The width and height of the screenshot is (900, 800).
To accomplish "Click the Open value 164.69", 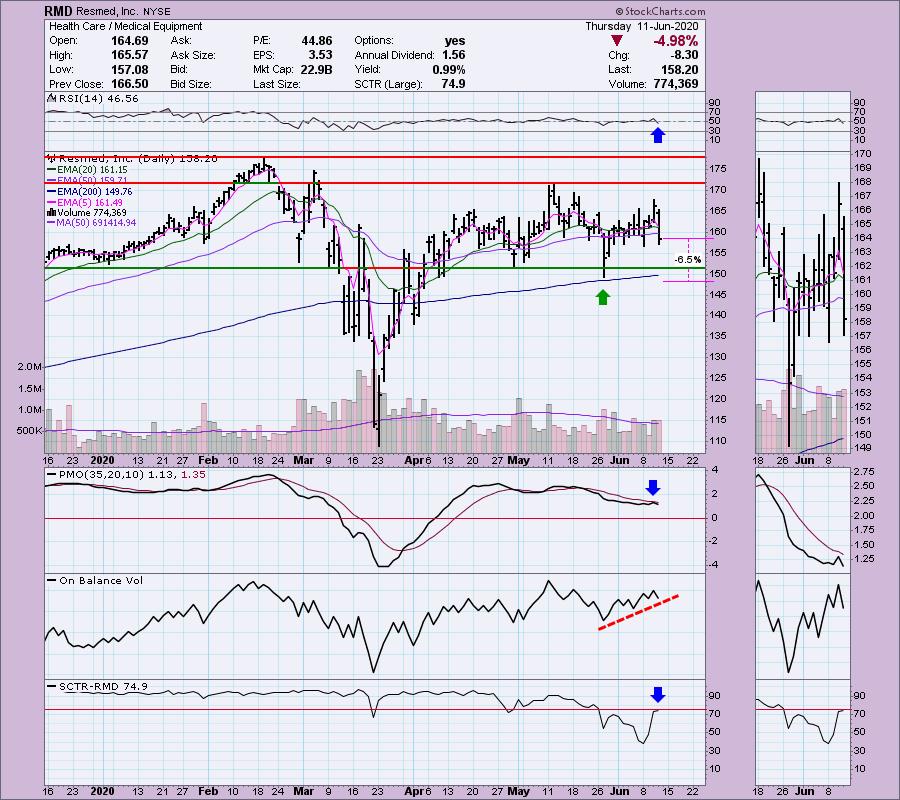I will [x=129, y=41].
